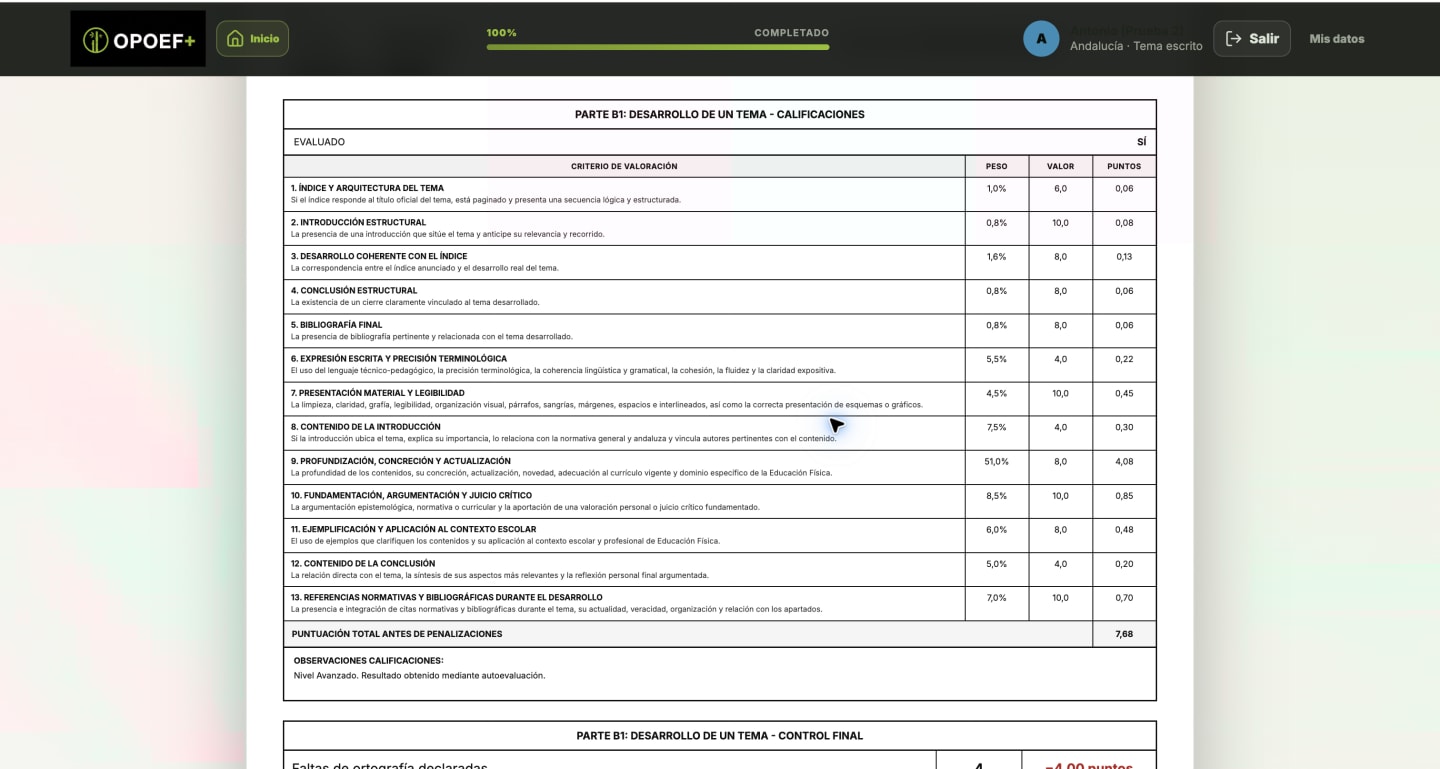Click the OPOEF+ logo
Screen dimensions: 1440x769
coord(138,39)
